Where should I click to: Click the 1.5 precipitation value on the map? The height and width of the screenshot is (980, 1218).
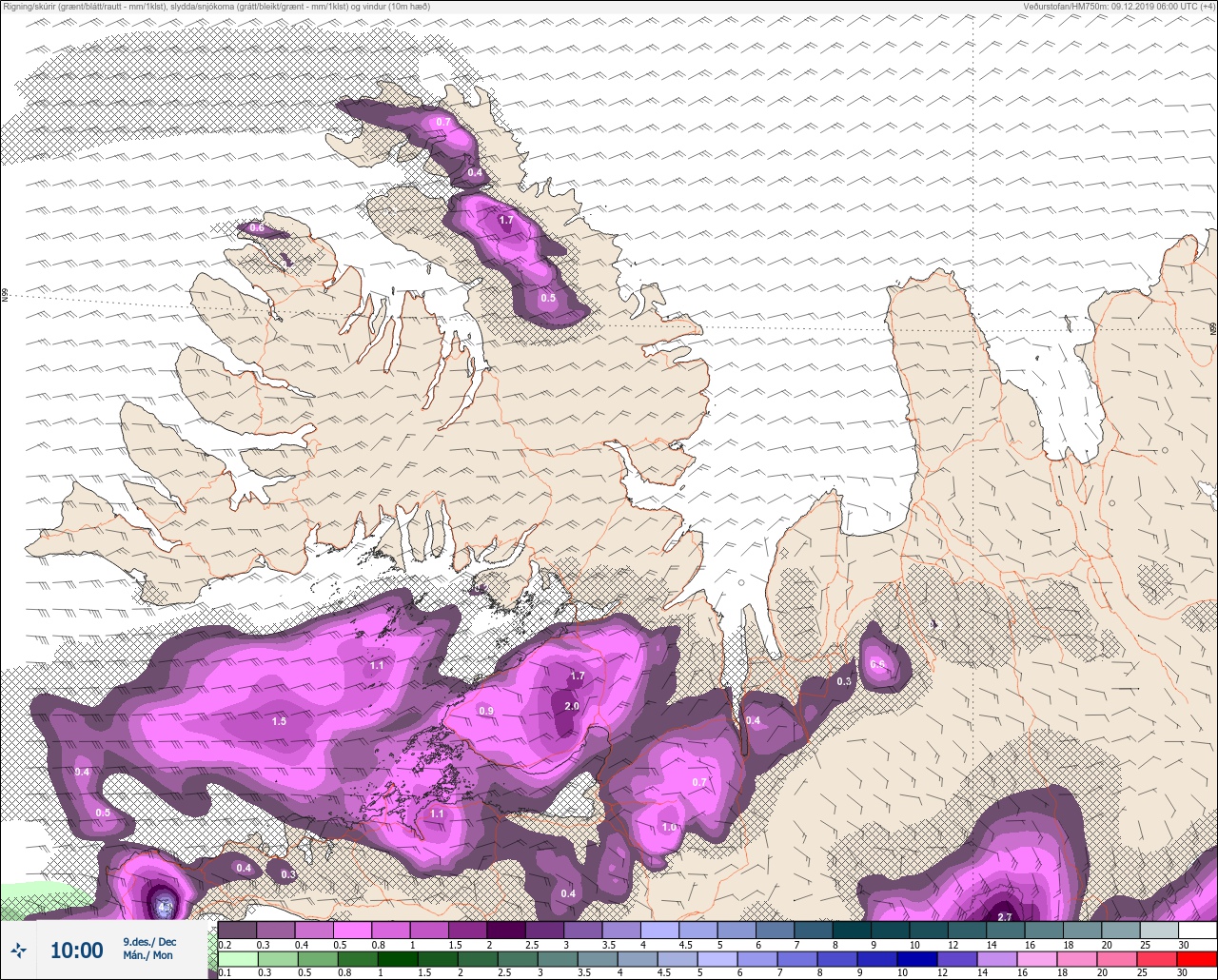tap(279, 722)
